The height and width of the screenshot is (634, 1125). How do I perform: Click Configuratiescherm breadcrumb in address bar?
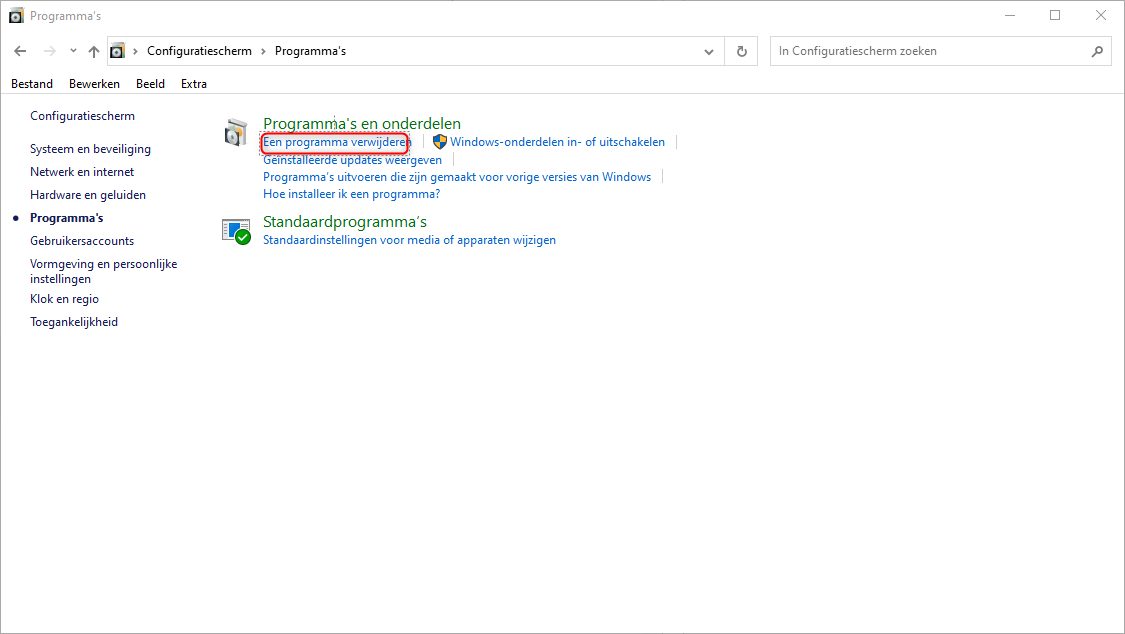[x=199, y=51]
